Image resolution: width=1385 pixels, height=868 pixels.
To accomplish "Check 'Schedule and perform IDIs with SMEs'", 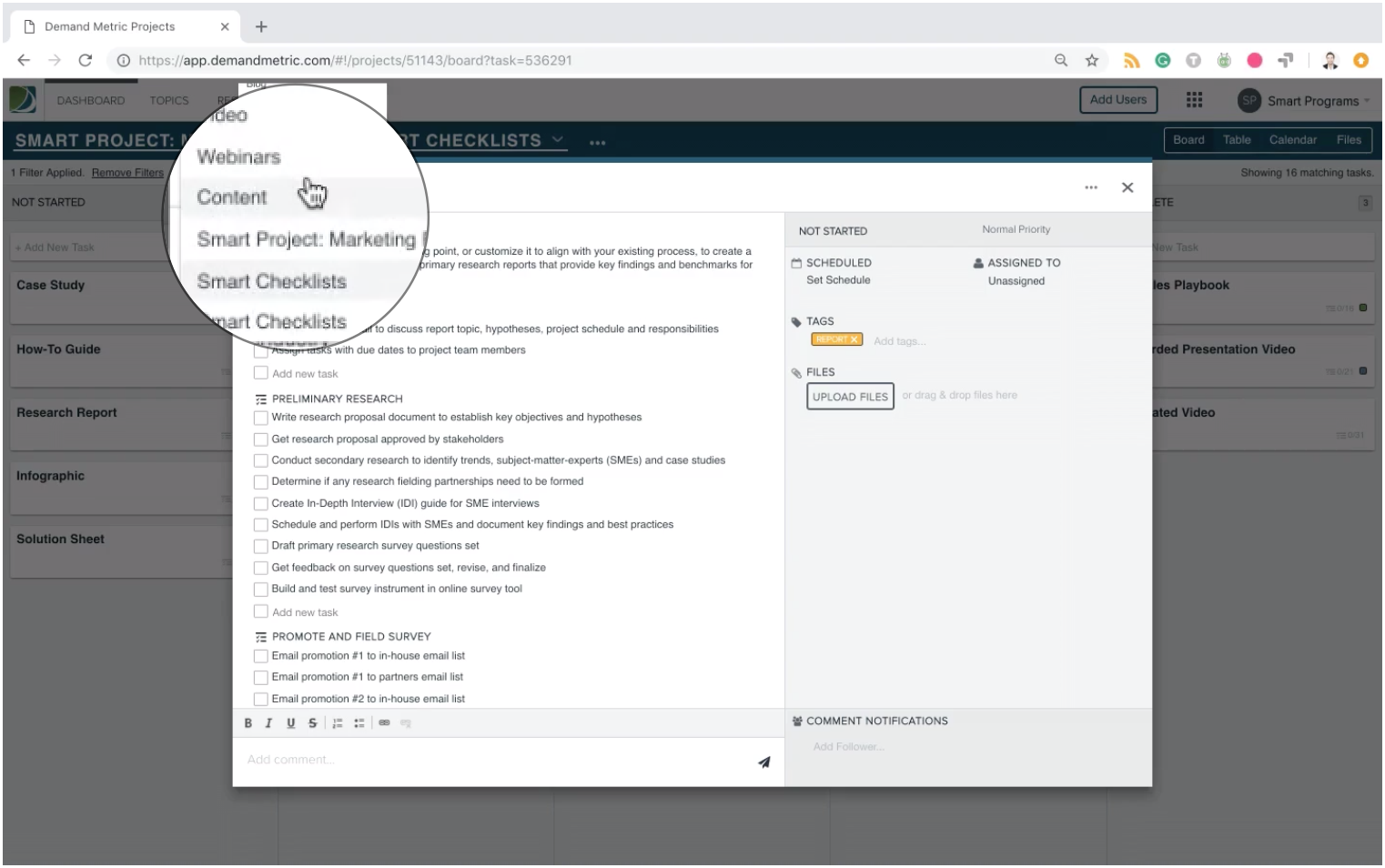I will coord(260,525).
